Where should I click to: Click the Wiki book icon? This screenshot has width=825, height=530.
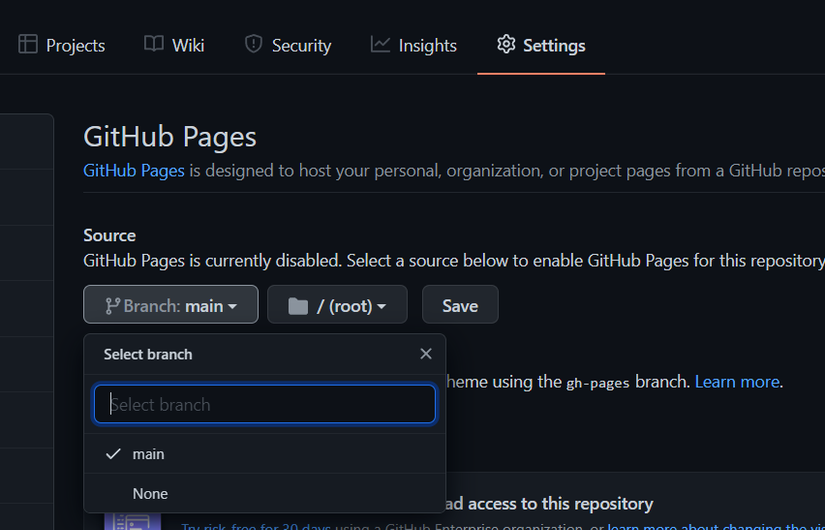153,45
